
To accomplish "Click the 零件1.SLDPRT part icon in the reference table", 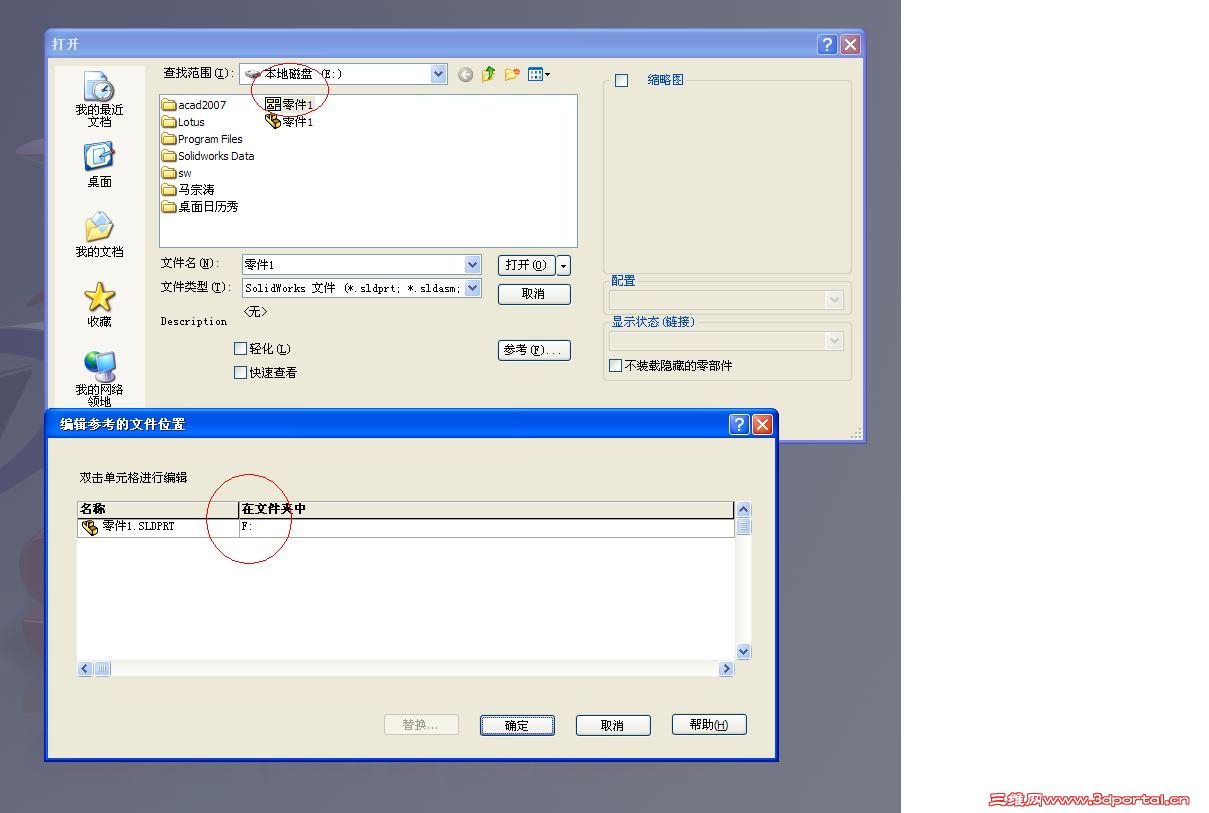I will coord(90,527).
